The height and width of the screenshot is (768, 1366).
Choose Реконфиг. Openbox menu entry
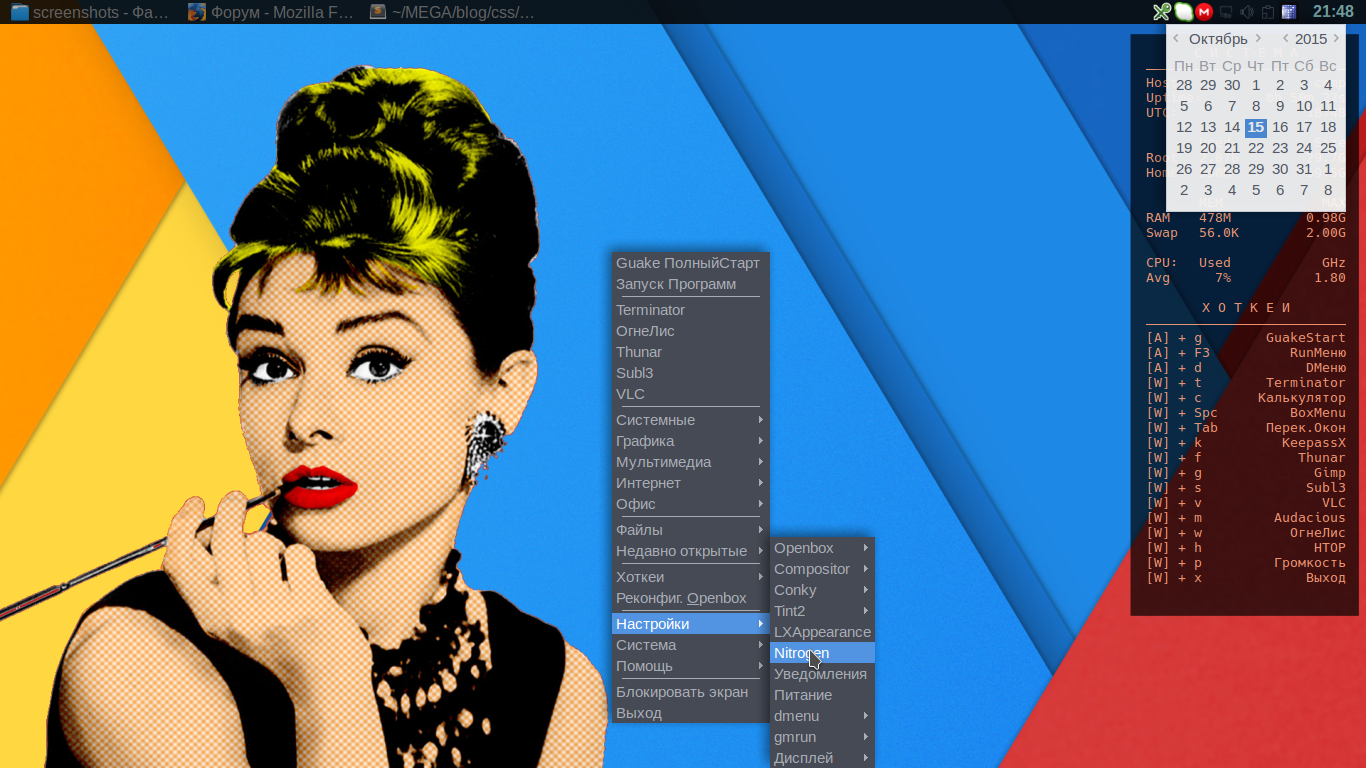(690, 598)
